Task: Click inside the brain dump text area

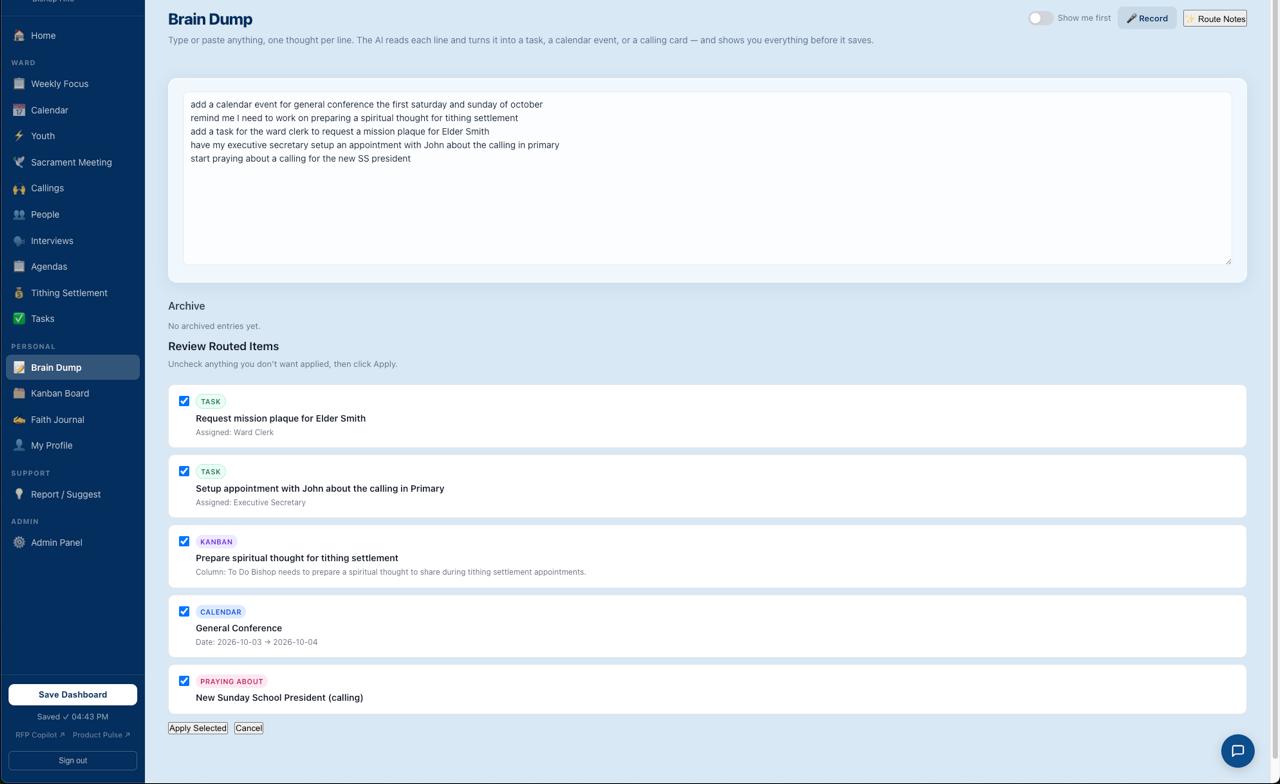Action: click(x=707, y=179)
